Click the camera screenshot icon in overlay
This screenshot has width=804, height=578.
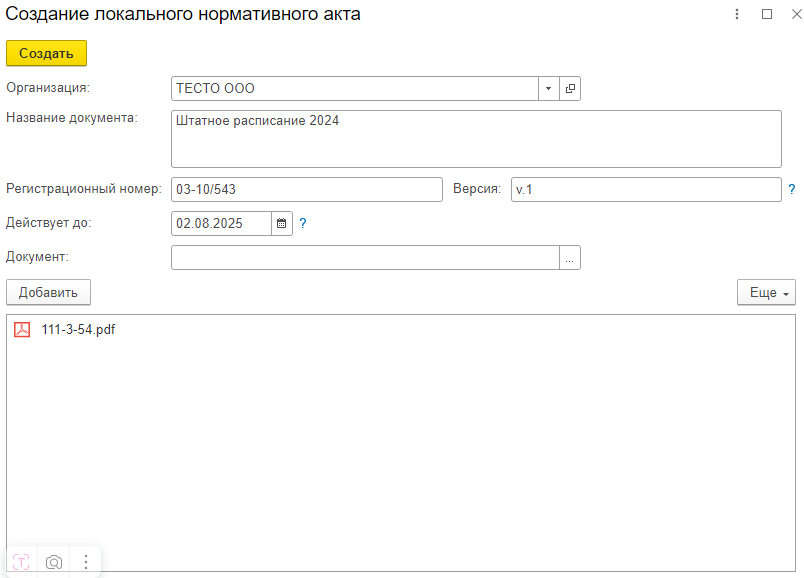(54, 562)
